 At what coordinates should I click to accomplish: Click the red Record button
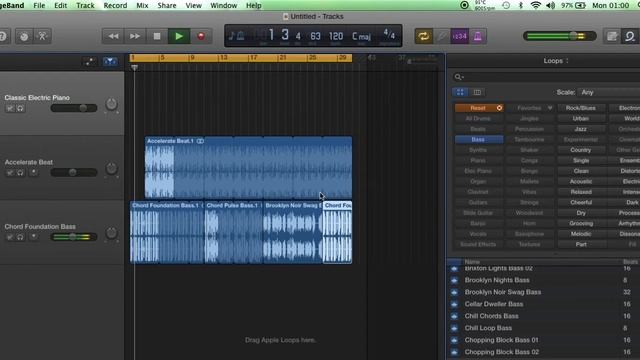coord(201,36)
